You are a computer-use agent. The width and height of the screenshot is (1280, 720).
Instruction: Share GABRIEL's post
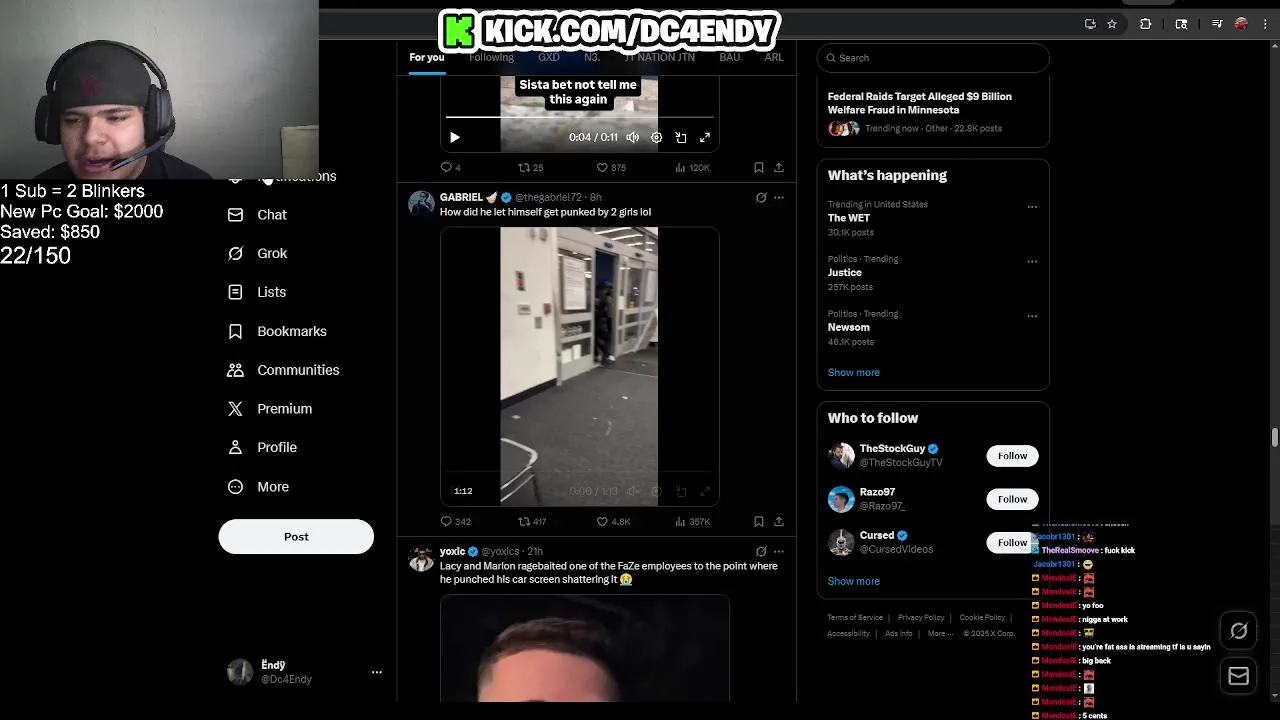[779, 521]
